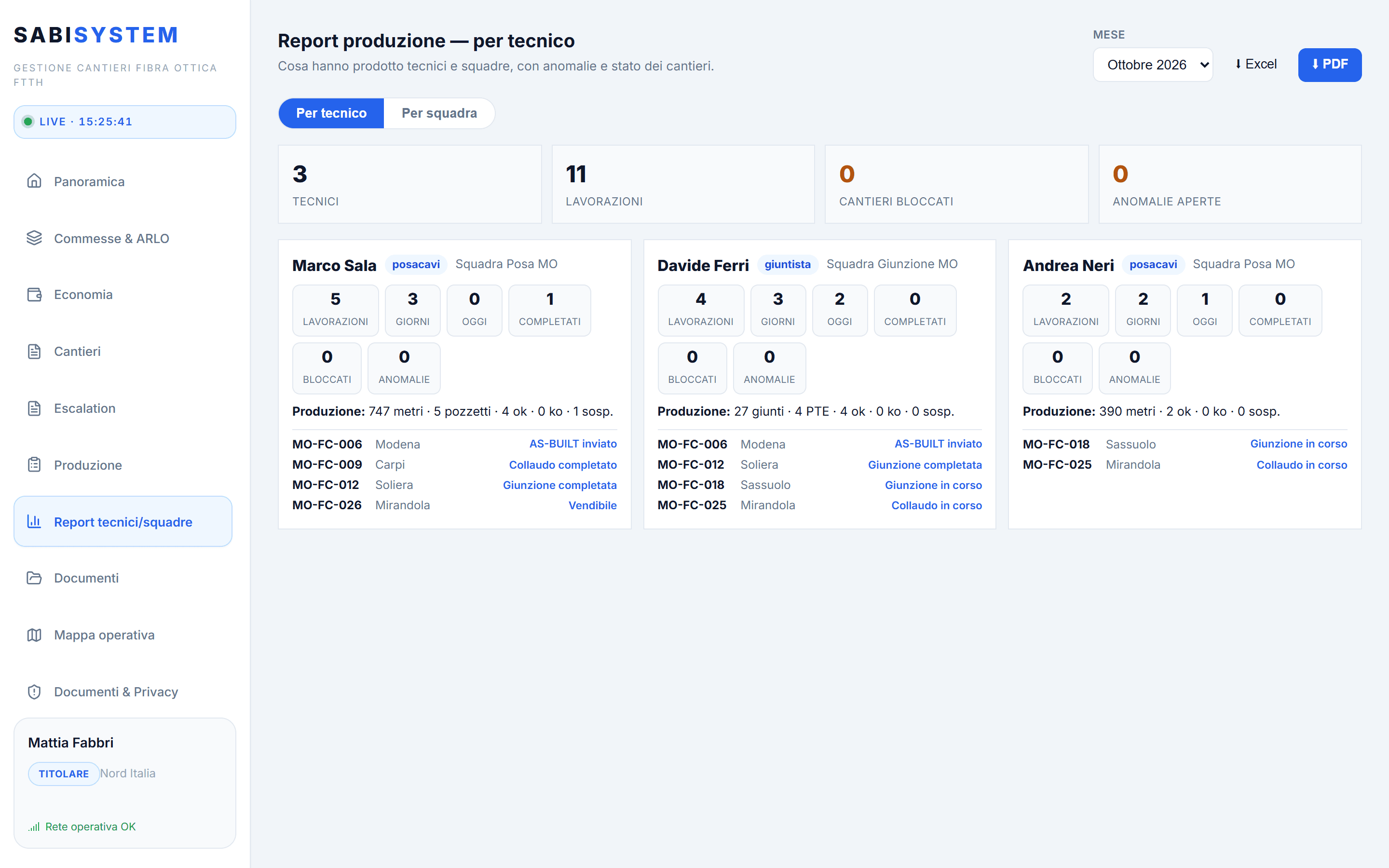Screen dimensions: 1389x868
Task: Click the Commesse & ARLO layers icon
Action: pos(34,238)
